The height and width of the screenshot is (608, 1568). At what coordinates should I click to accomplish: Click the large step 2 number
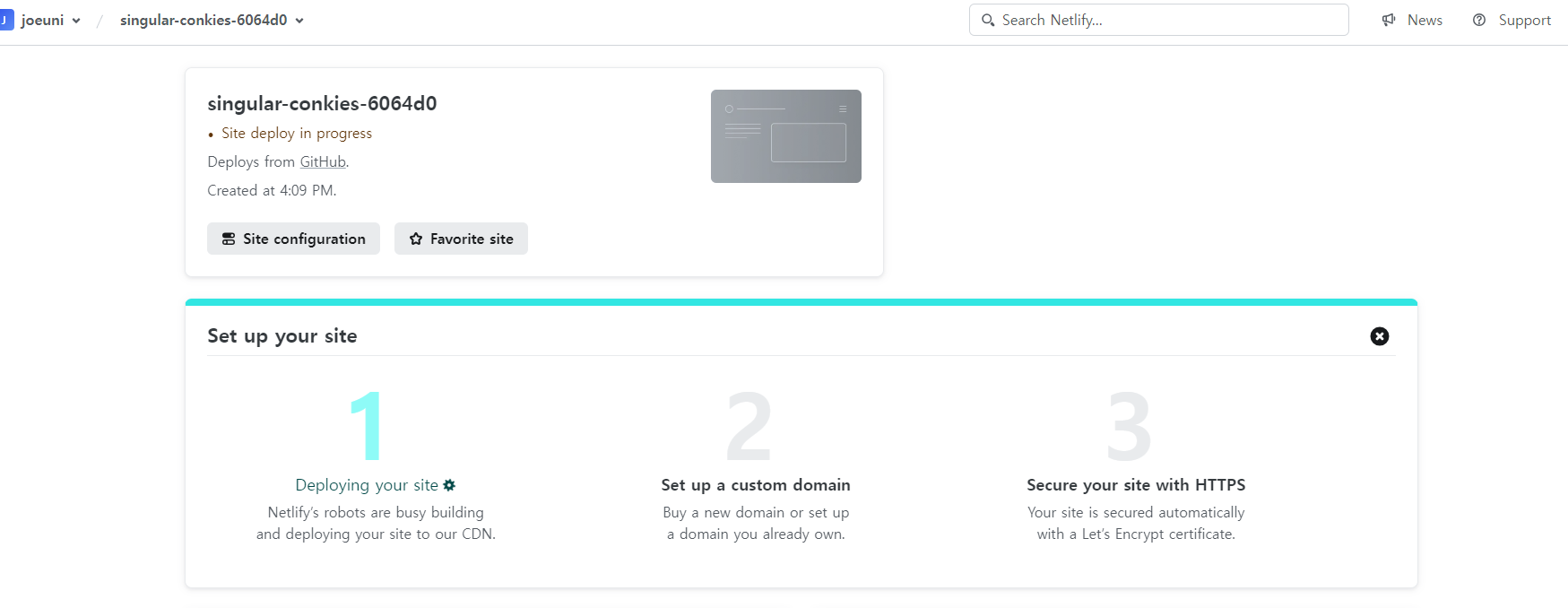pyautogui.click(x=749, y=426)
